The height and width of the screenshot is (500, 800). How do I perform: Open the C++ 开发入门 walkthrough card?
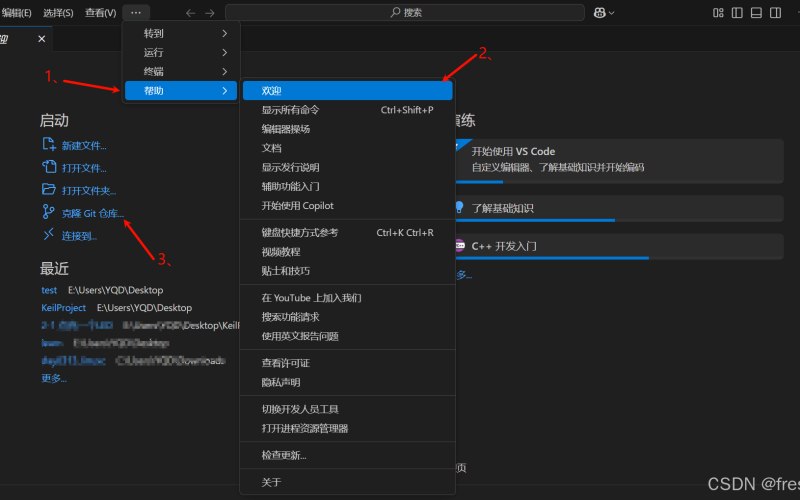point(619,246)
